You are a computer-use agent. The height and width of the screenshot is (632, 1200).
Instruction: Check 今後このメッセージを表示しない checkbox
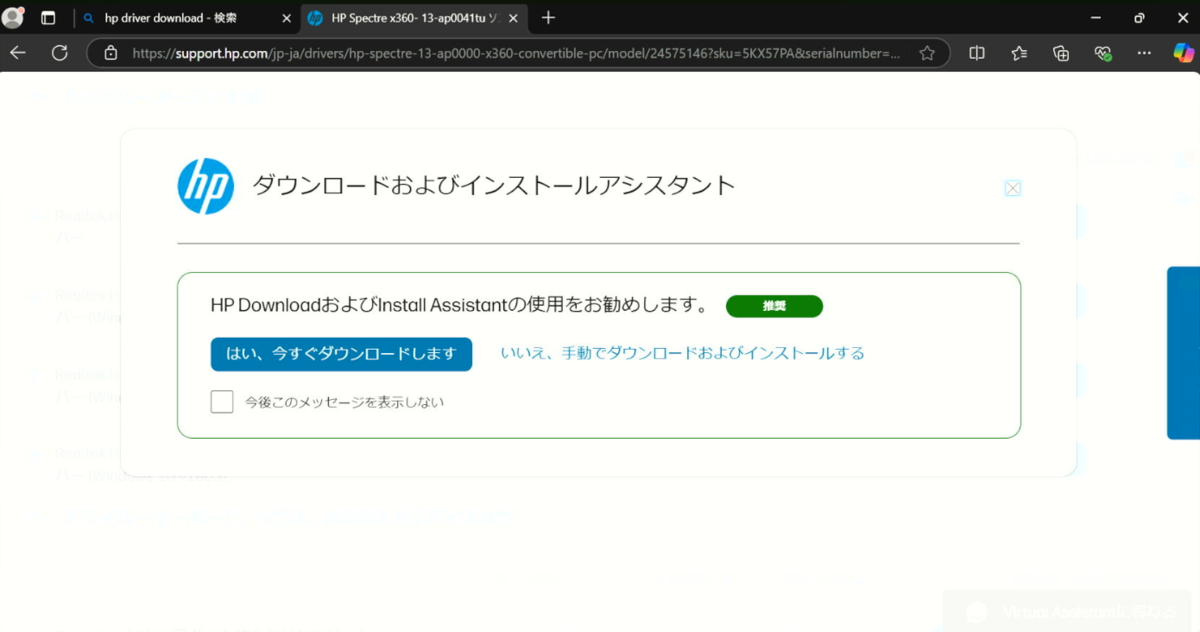tap(222, 402)
